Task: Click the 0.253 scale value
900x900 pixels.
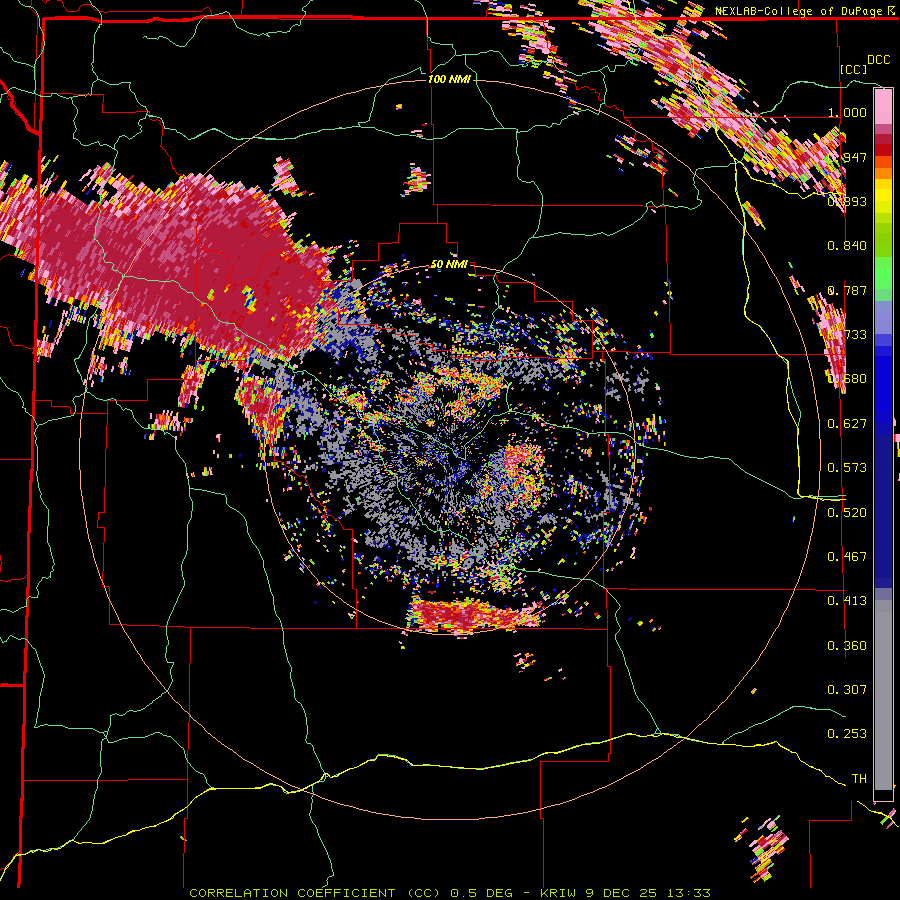Action: pos(847,734)
